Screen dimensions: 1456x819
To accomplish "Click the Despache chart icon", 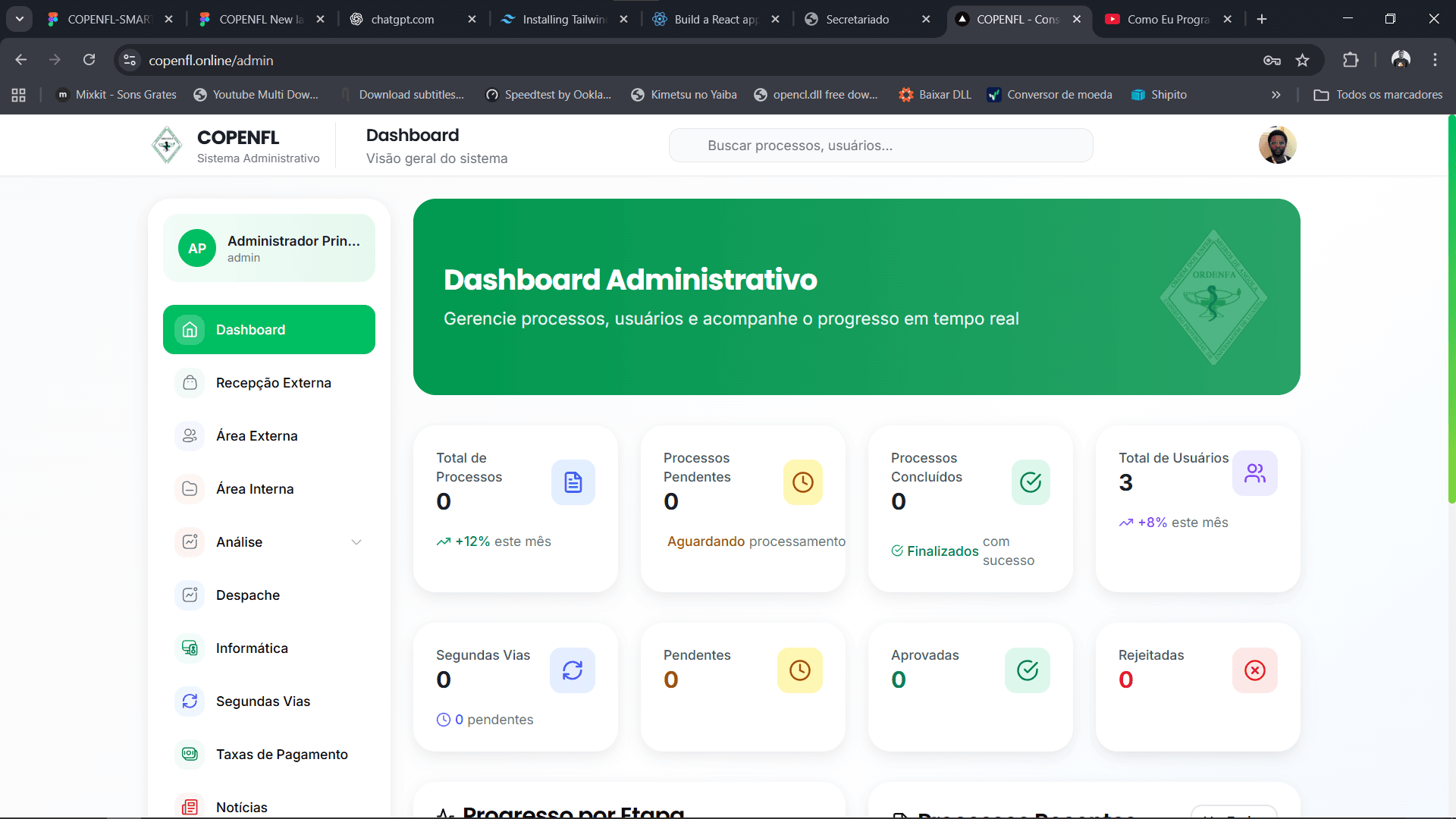I will (x=190, y=595).
